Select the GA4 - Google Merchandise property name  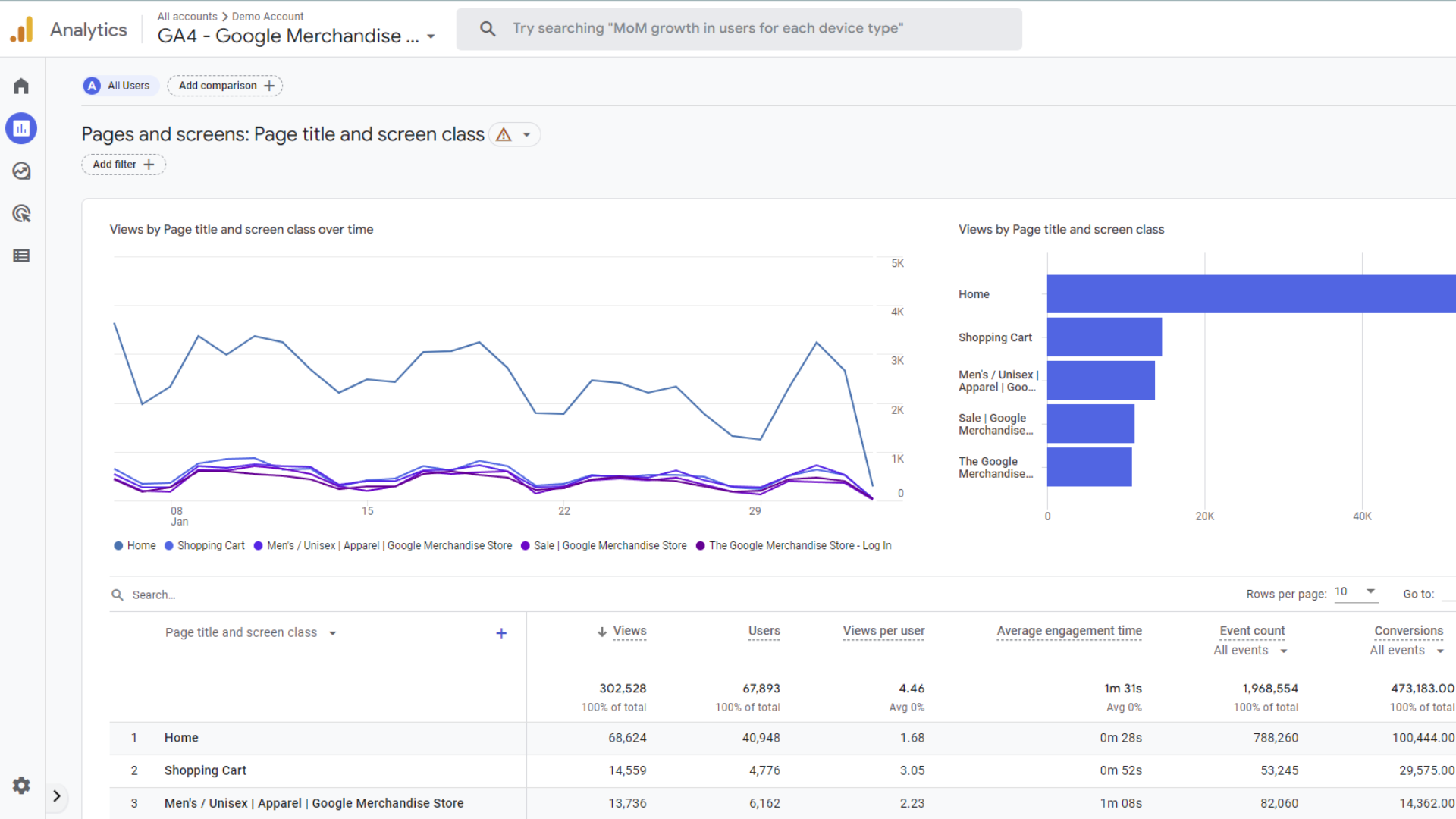[288, 36]
